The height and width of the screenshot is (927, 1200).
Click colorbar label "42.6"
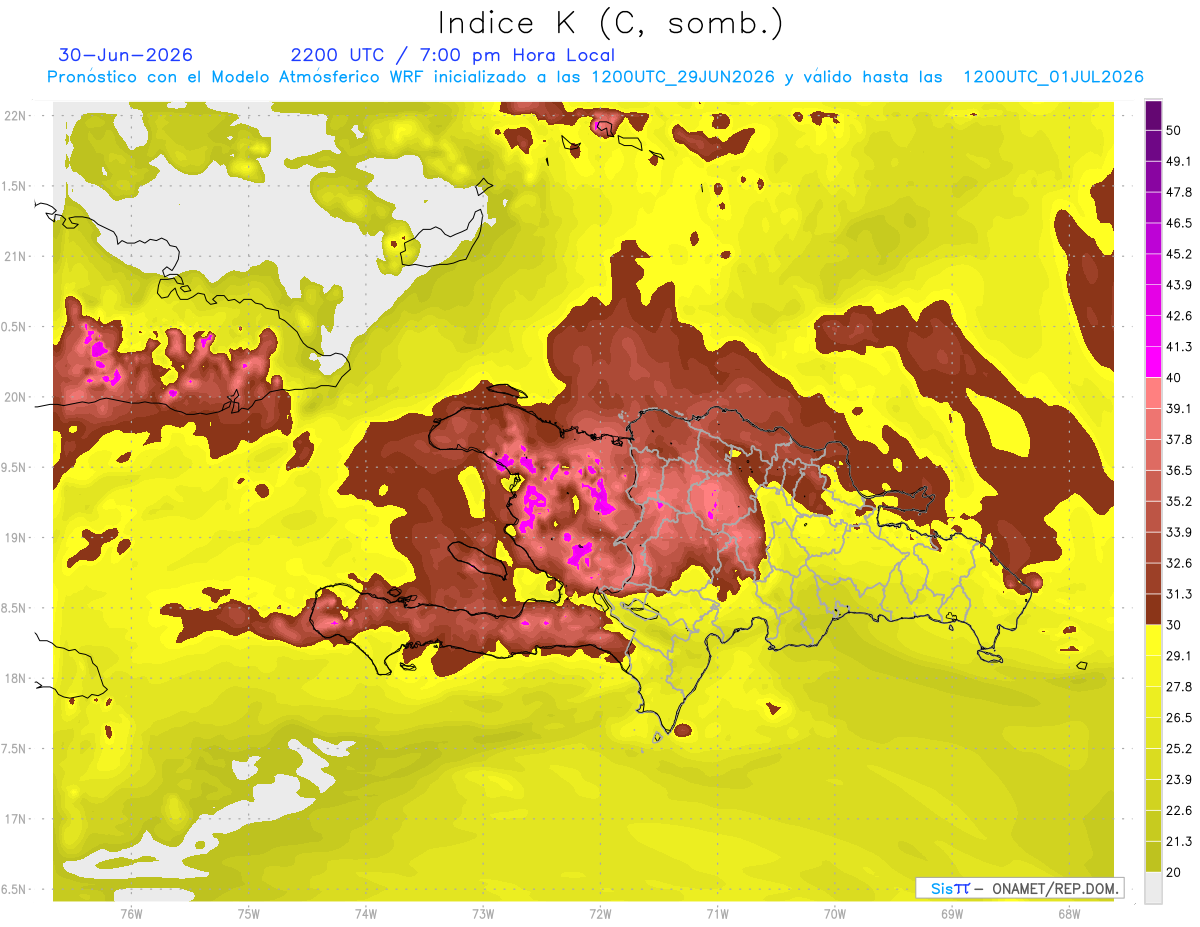1179,316
